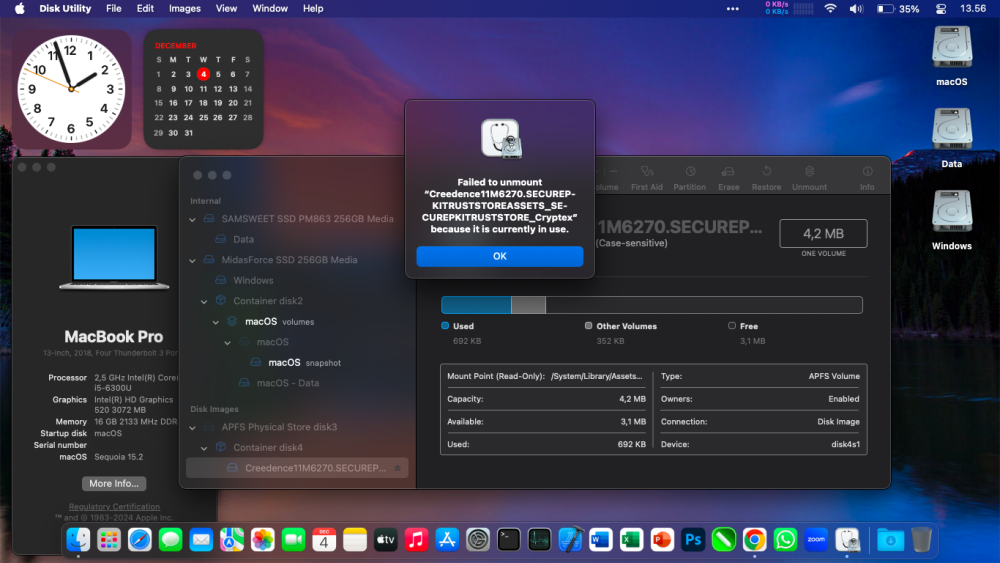
Task: Open the Regulatory Certification link
Action: coord(114,506)
